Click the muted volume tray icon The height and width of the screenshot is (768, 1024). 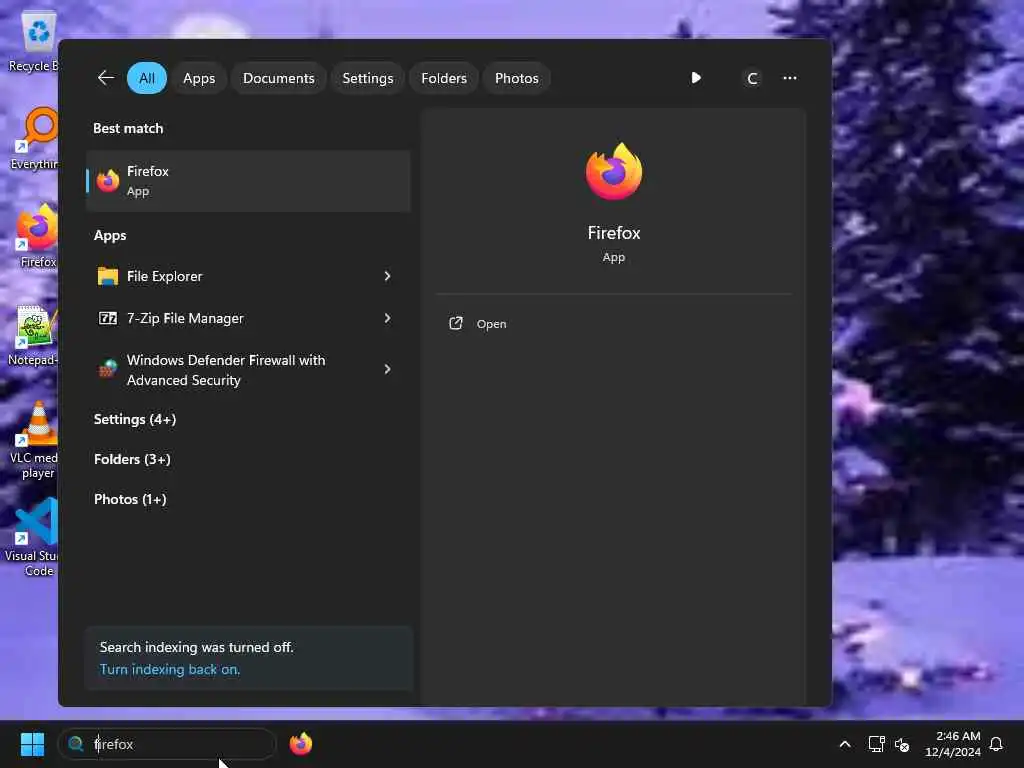[902, 744]
